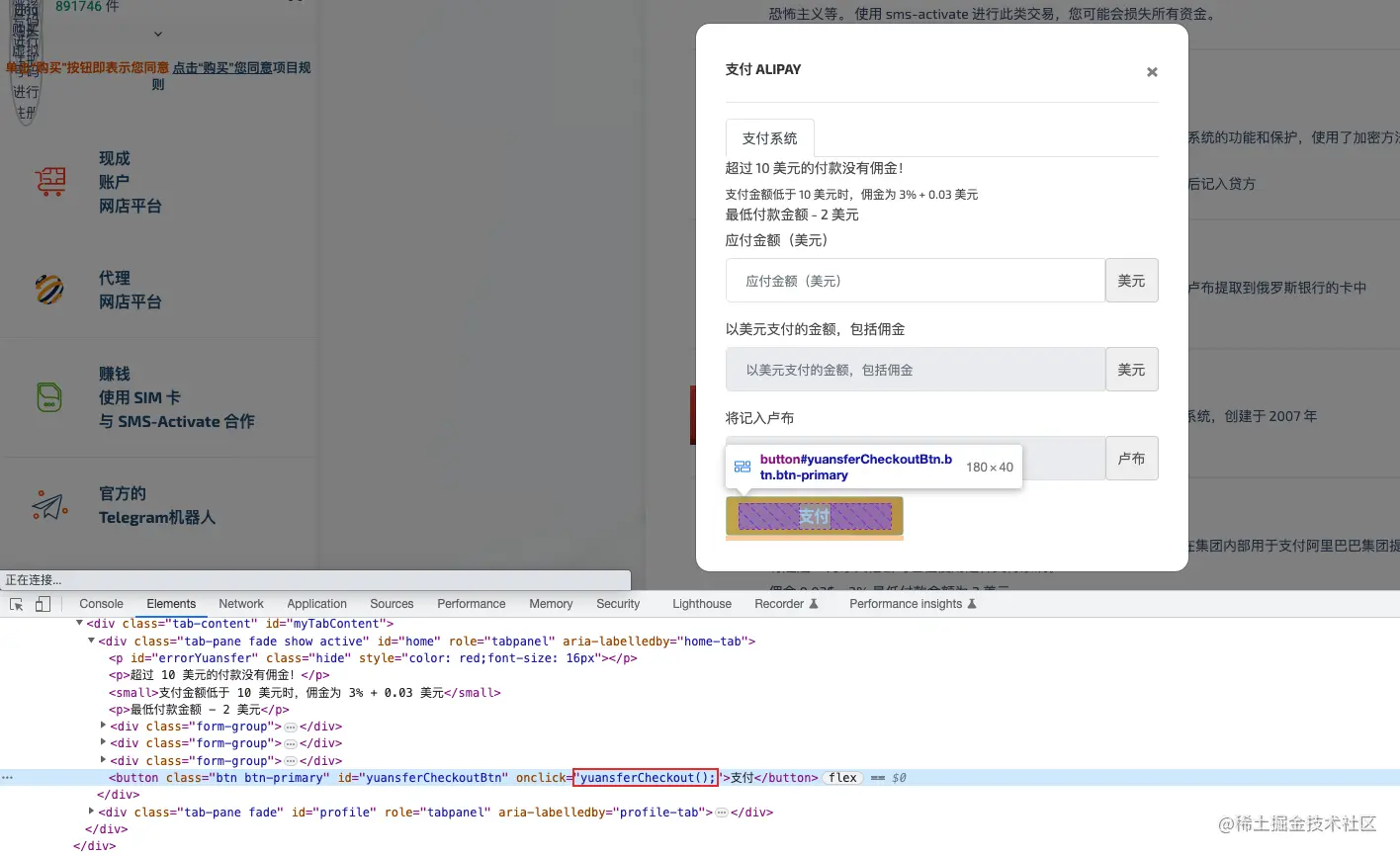Switch to Performance insights tab
Viewport: 1400px width, 857px height.
point(913,604)
